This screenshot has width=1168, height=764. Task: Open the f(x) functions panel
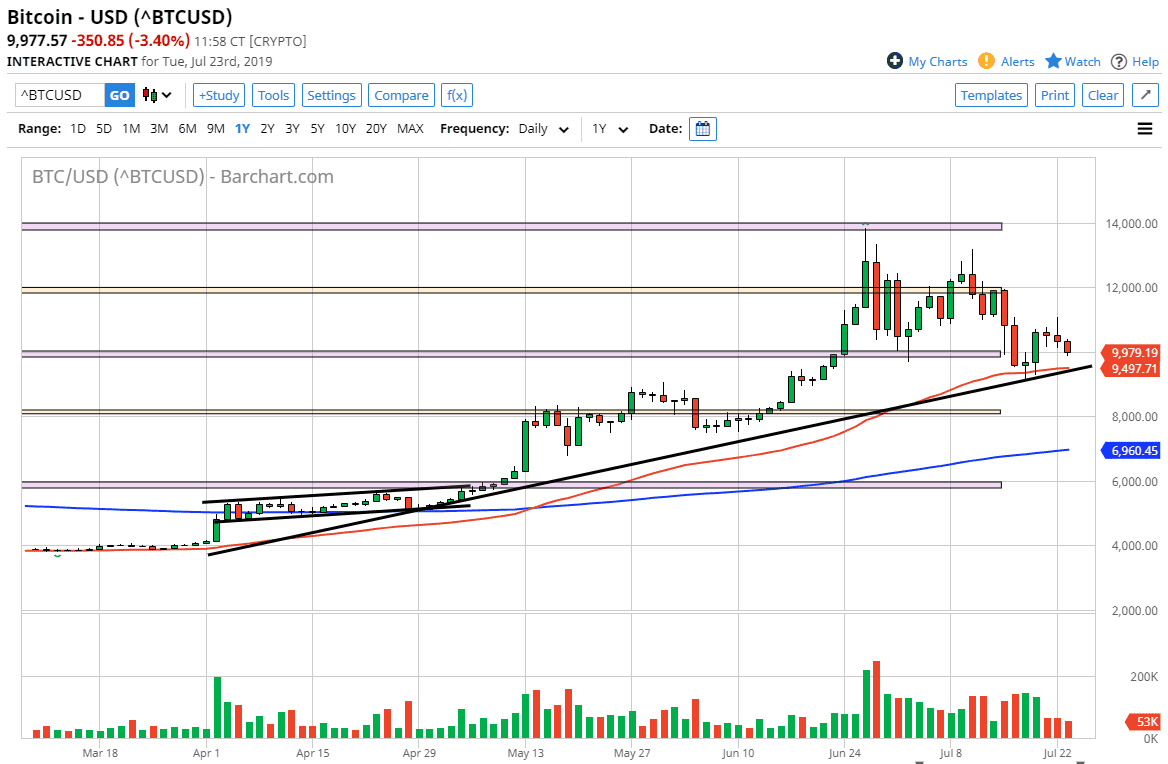(456, 95)
